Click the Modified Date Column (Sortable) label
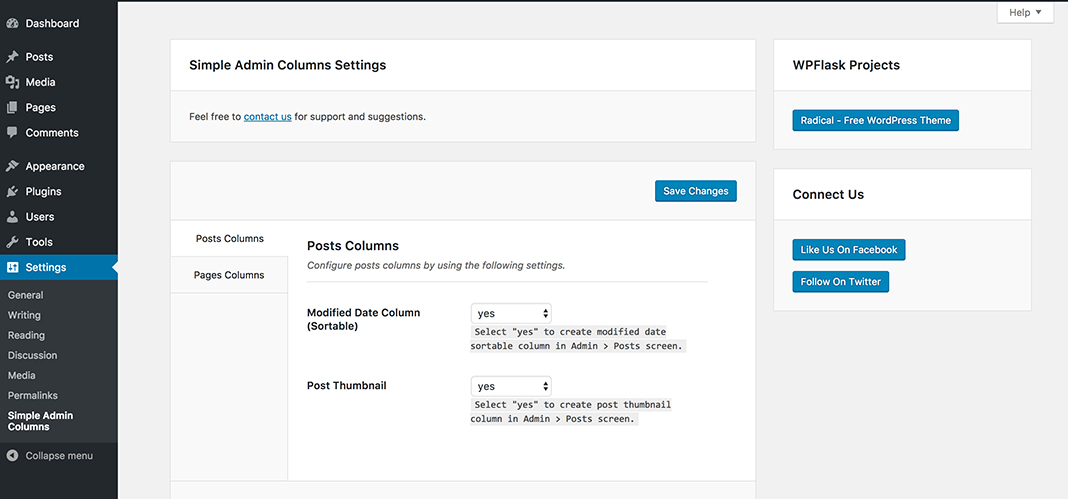This screenshot has height=499, width=1068. 364,319
